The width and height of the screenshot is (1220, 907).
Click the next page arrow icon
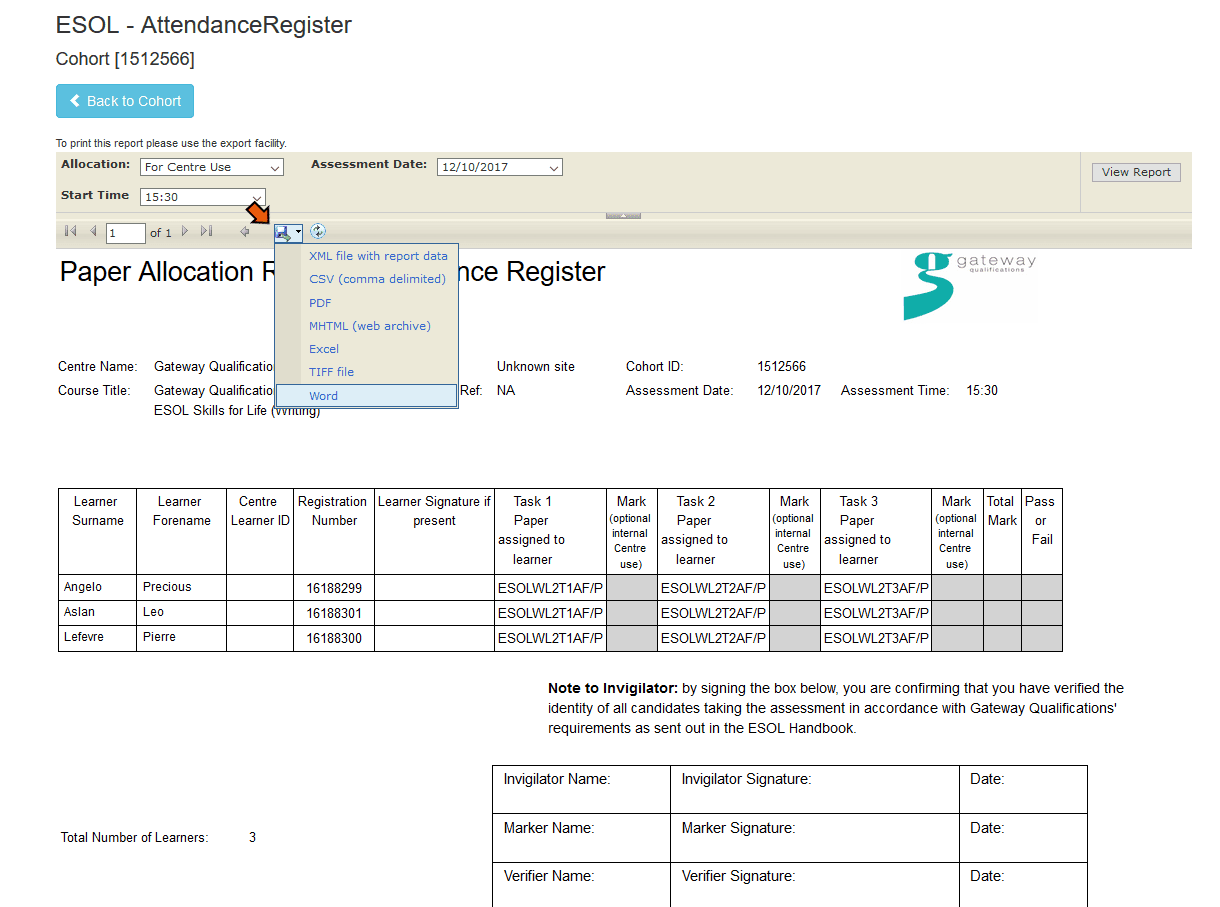(184, 231)
